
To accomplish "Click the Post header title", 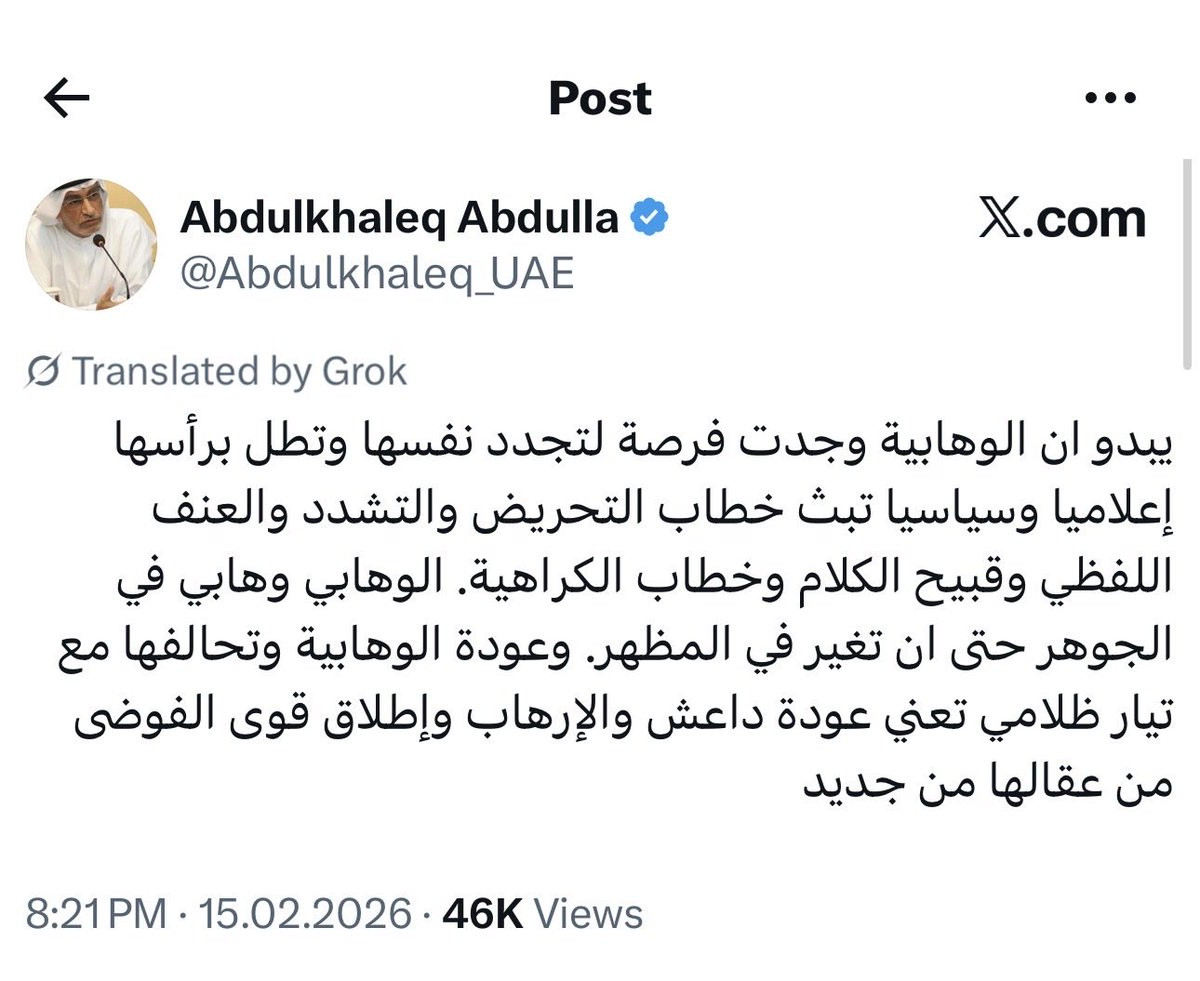I will [600, 98].
